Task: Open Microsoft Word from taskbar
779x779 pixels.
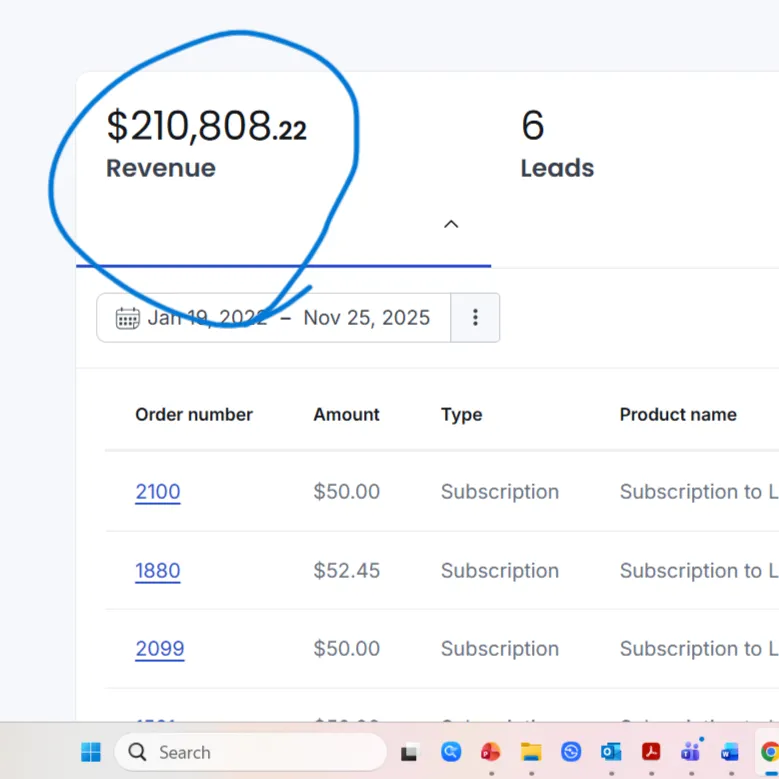Action: [x=730, y=752]
